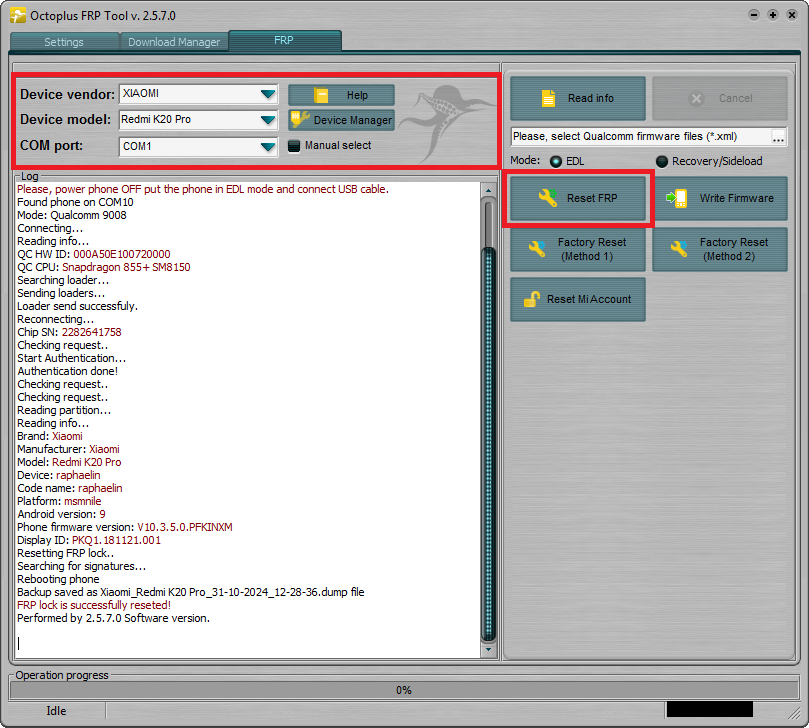
Task: Click the 'Authentication done!' log line
Action: (x=68, y=370)
